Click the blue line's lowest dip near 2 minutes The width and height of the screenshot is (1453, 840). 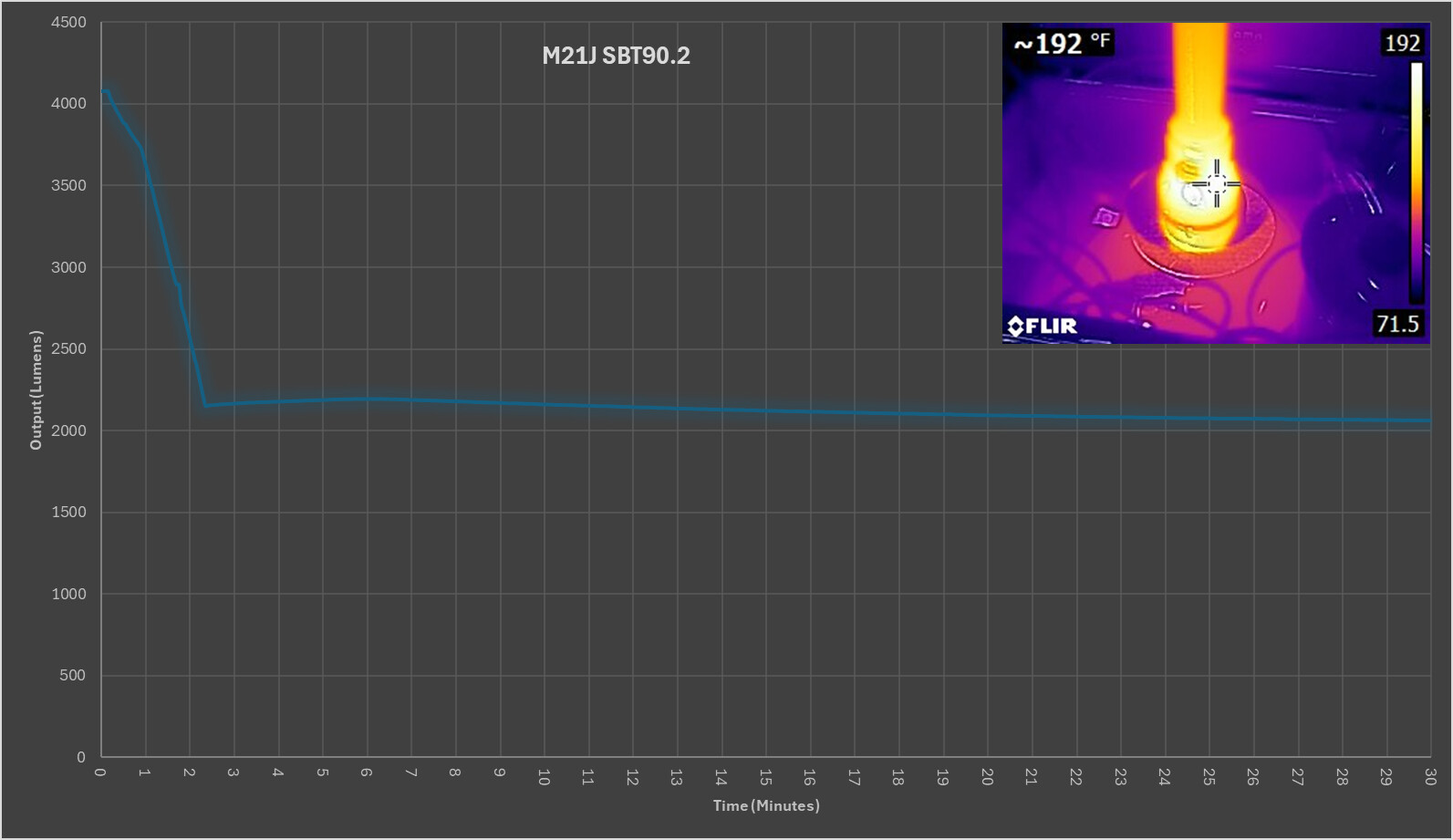click(206, 405)
